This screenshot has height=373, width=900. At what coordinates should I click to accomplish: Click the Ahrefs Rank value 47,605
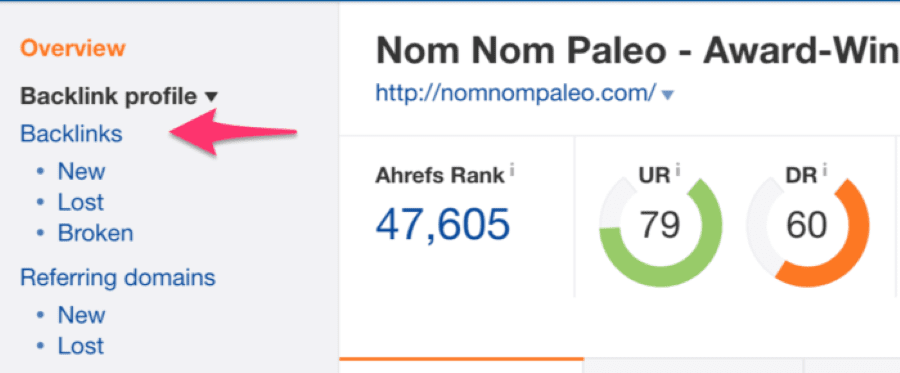click(443, 223)
